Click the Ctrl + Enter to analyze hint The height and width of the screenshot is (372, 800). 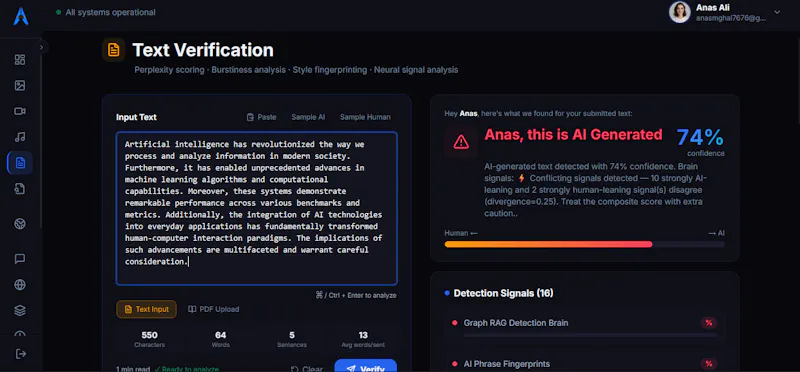point(356,295)
